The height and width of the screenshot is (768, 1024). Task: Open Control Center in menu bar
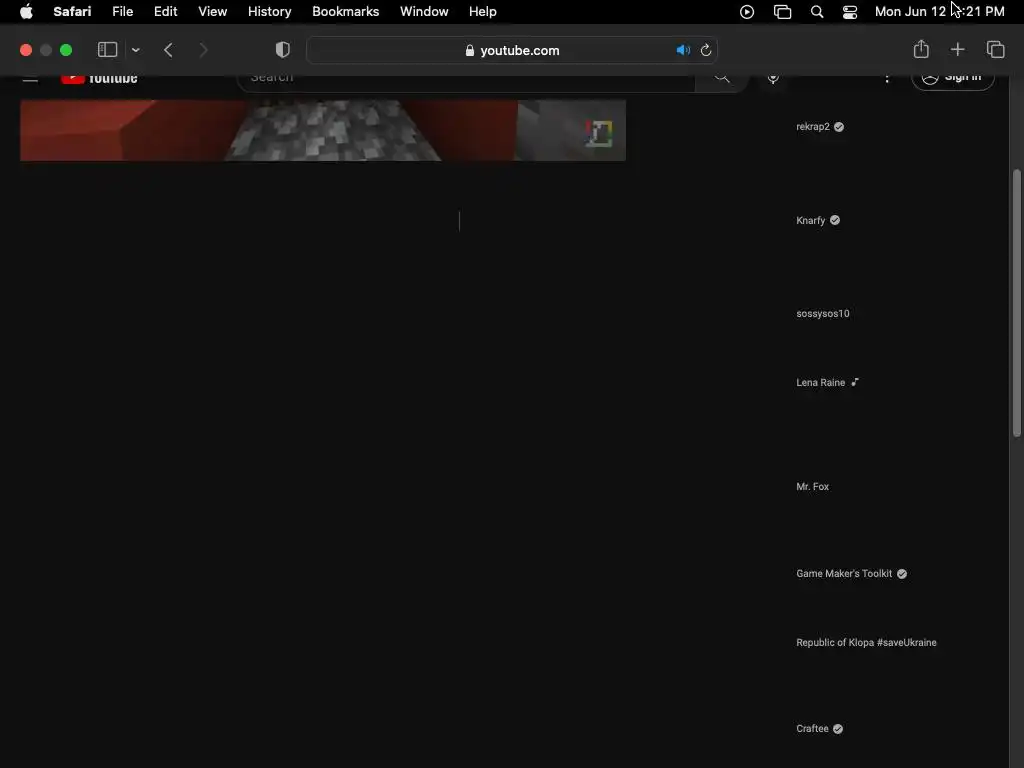click(x=850, y=12)
